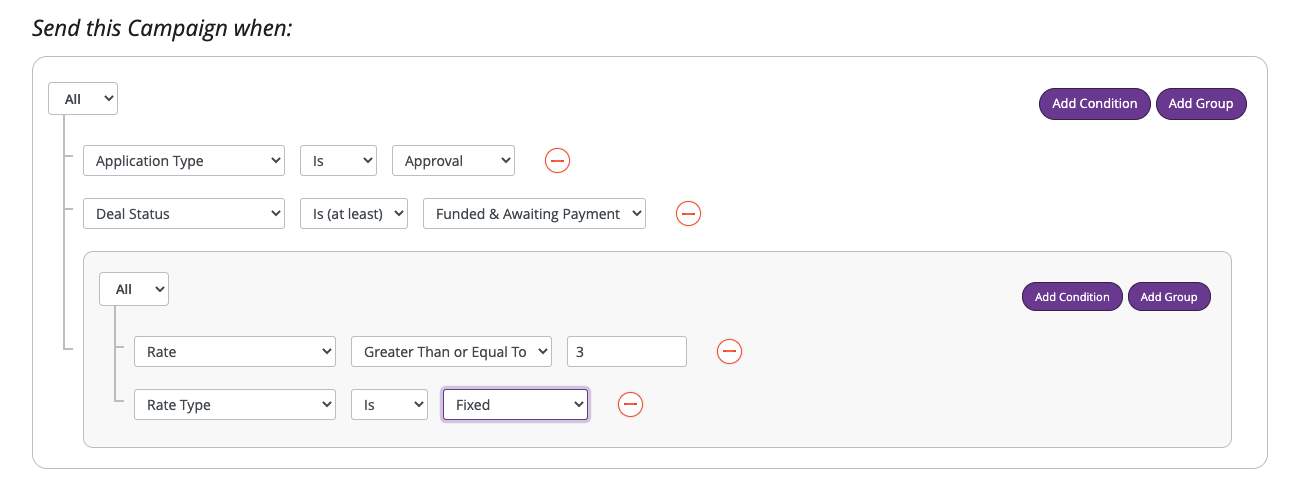Add Group inside the nested group
This screenshot has height=493, width=1294.
click(x=1169, y=297)
